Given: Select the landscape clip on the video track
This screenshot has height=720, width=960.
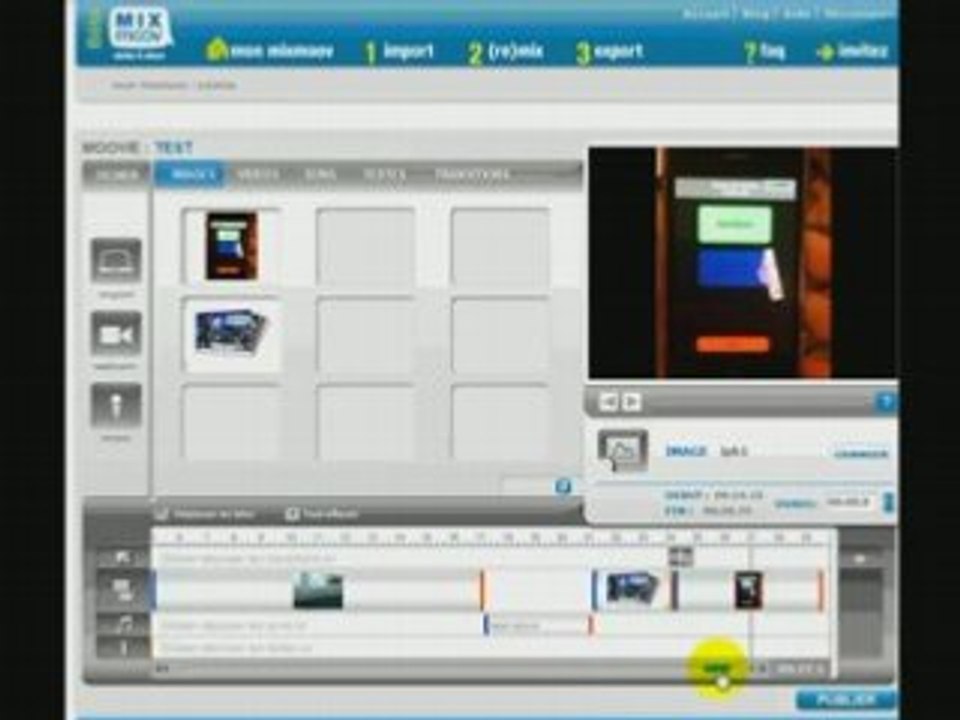Looking at the screenshot, I should [318, 591].
